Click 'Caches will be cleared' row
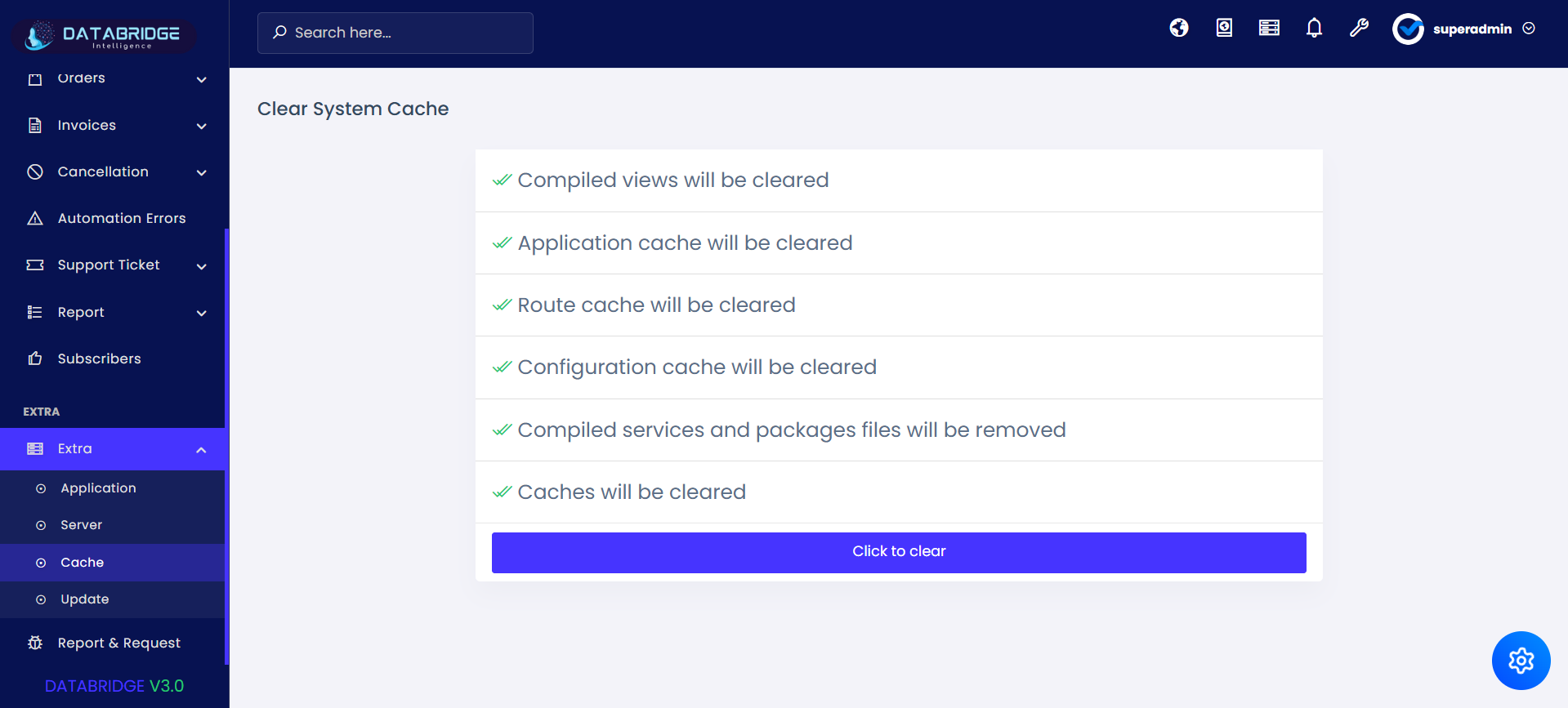The width and height of the screenshot is (1568, 708). pyautogui.click(x=899, y=492)
